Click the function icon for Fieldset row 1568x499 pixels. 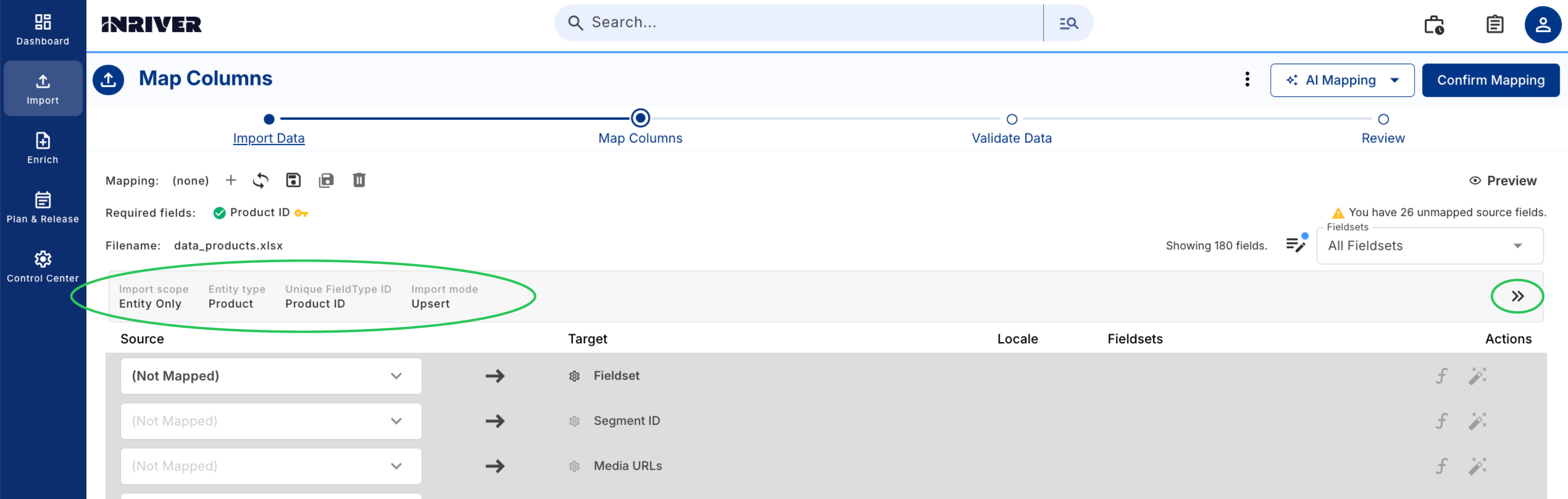tap(1442, 376)
